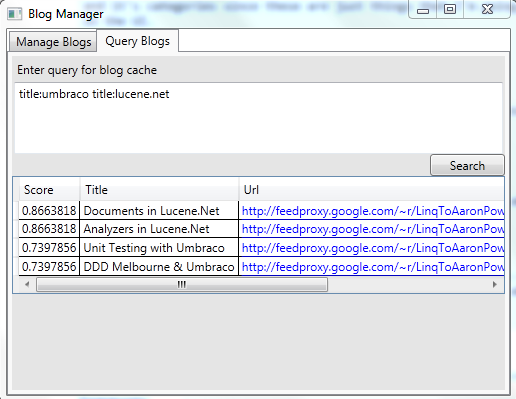516x399 pixels.
Task: Select the 0.8663818 score in first row
Action: coord(49,211)
